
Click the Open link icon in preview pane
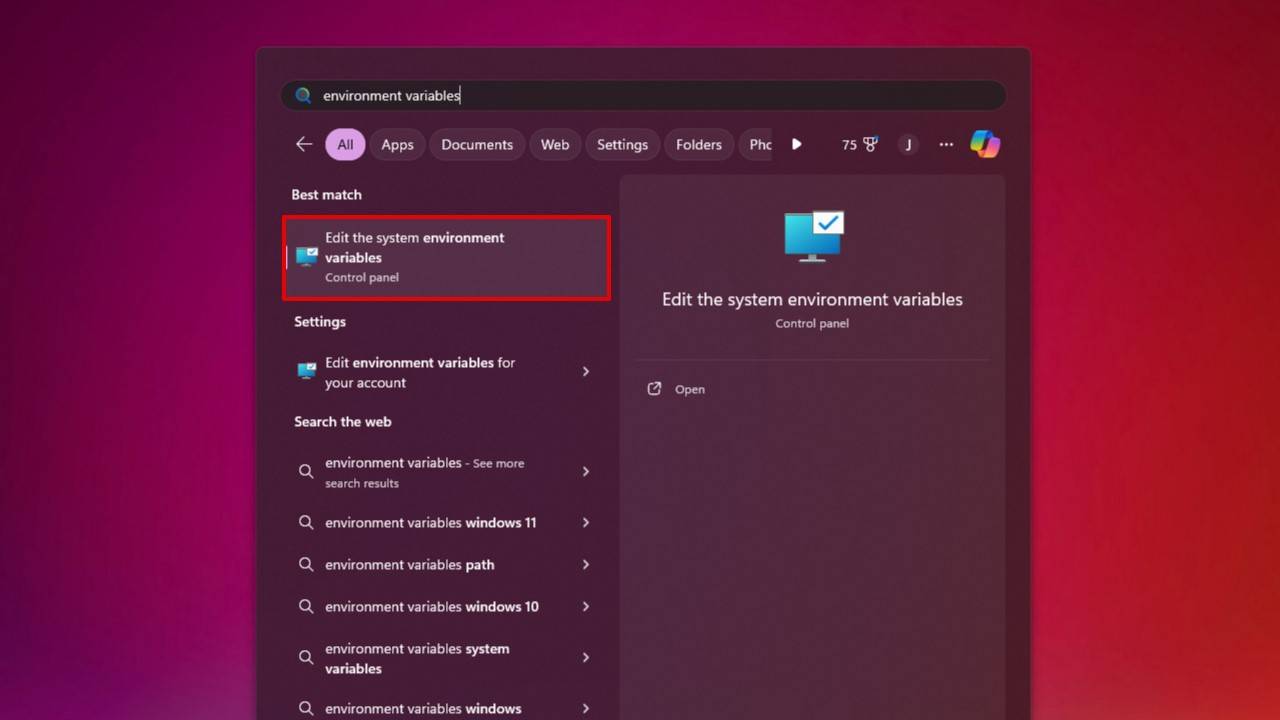pyautogui.click(x=654, y=389)
